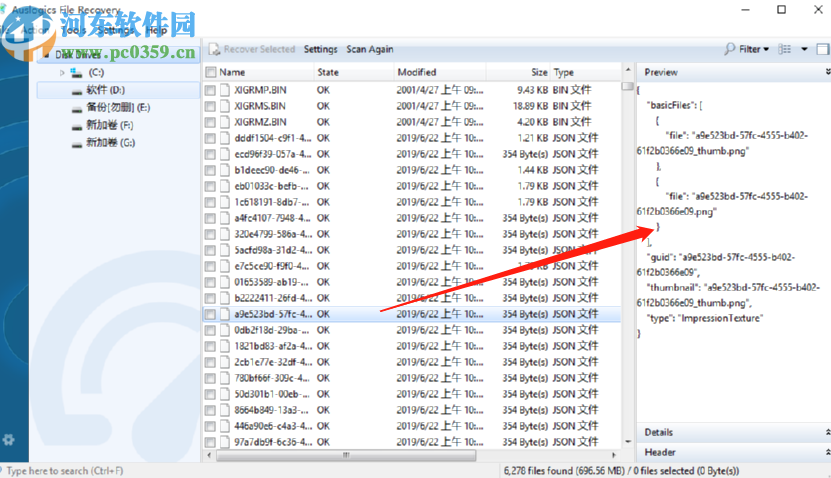Click the (C:) drive icon
This screenshot has width=831, height=478.
coord(77,73)
